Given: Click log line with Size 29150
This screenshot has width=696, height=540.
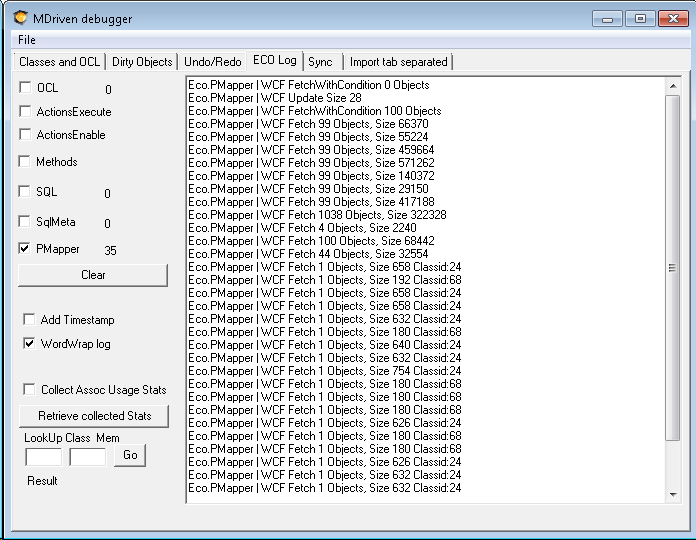Looking at the screenshot, I should pyautogui.click(x=308, y=189).
